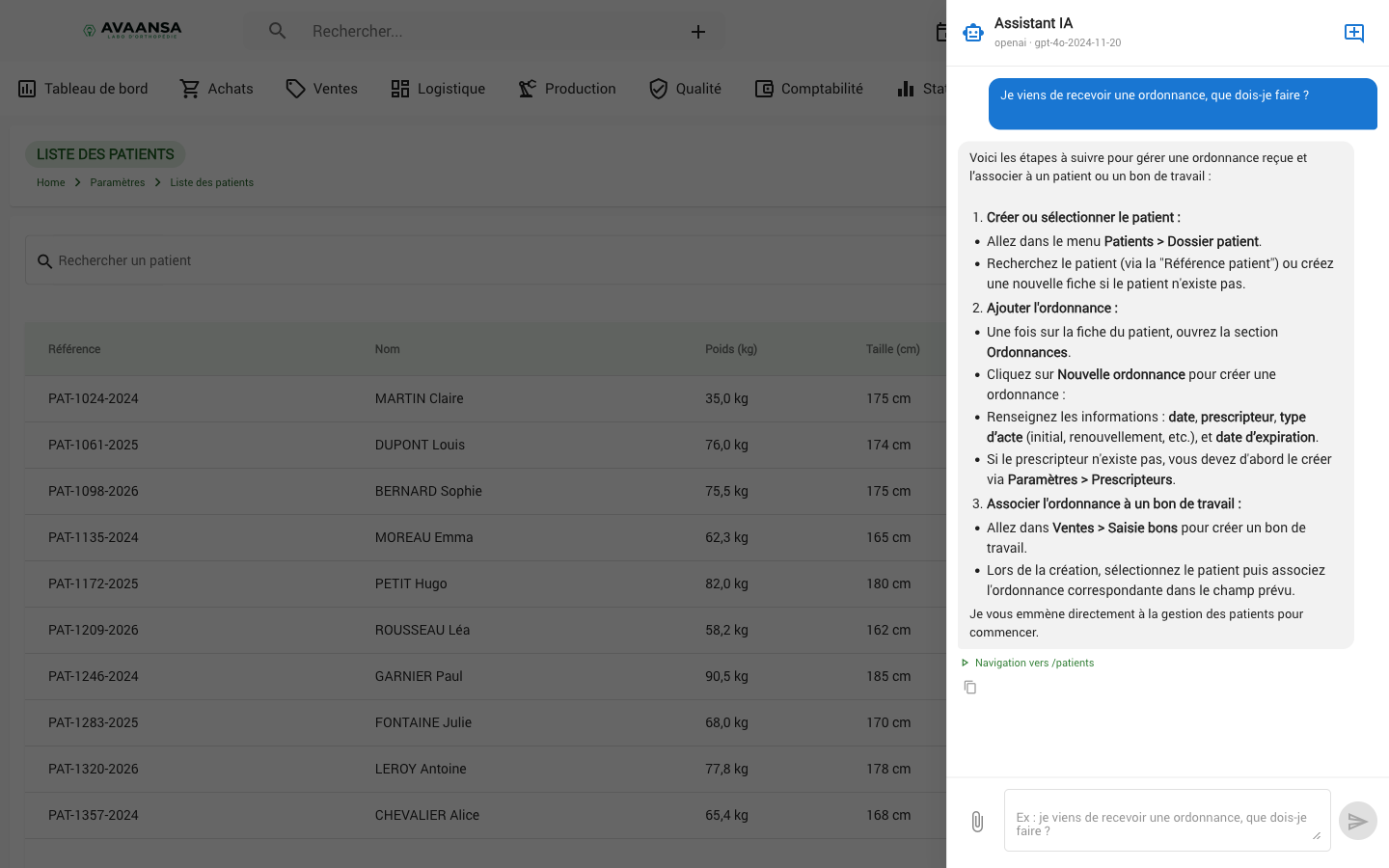Click the patient search magnifier icon
Screen dimensions: 1389x868
(44, 261)
